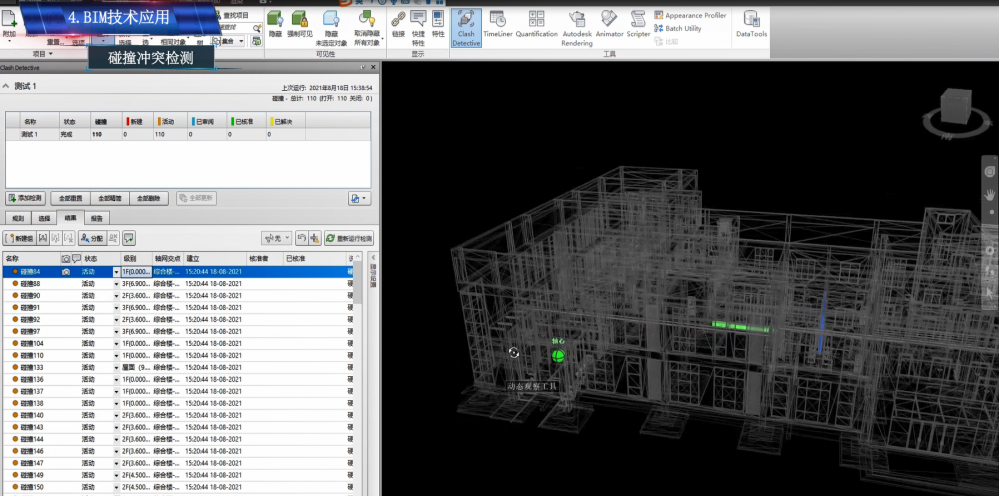Collapse the 测试 1 test panel header
This screenshot has width=999, height=496.
click(x=7, y=87)
